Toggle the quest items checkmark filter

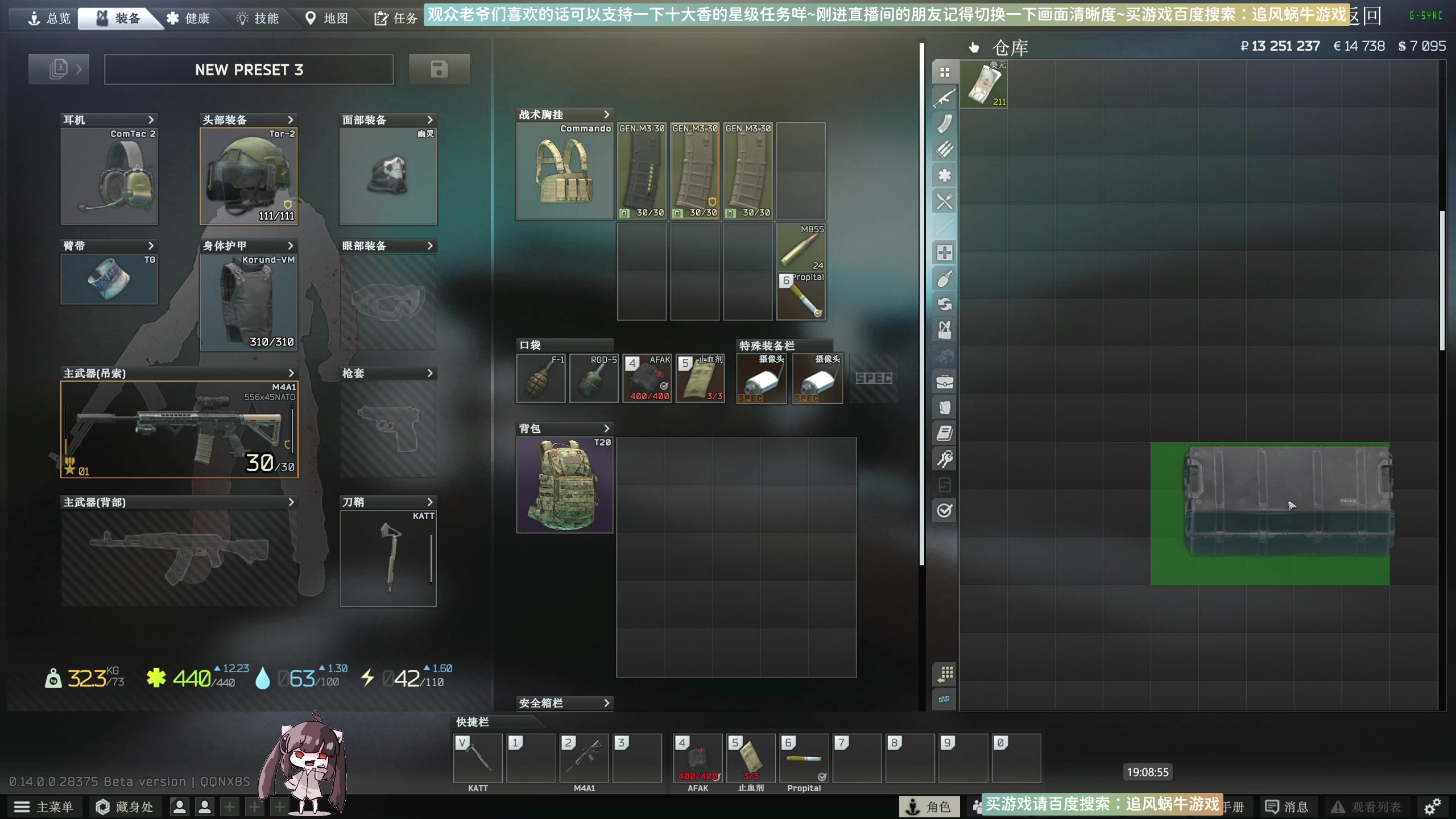click(944, 510)
